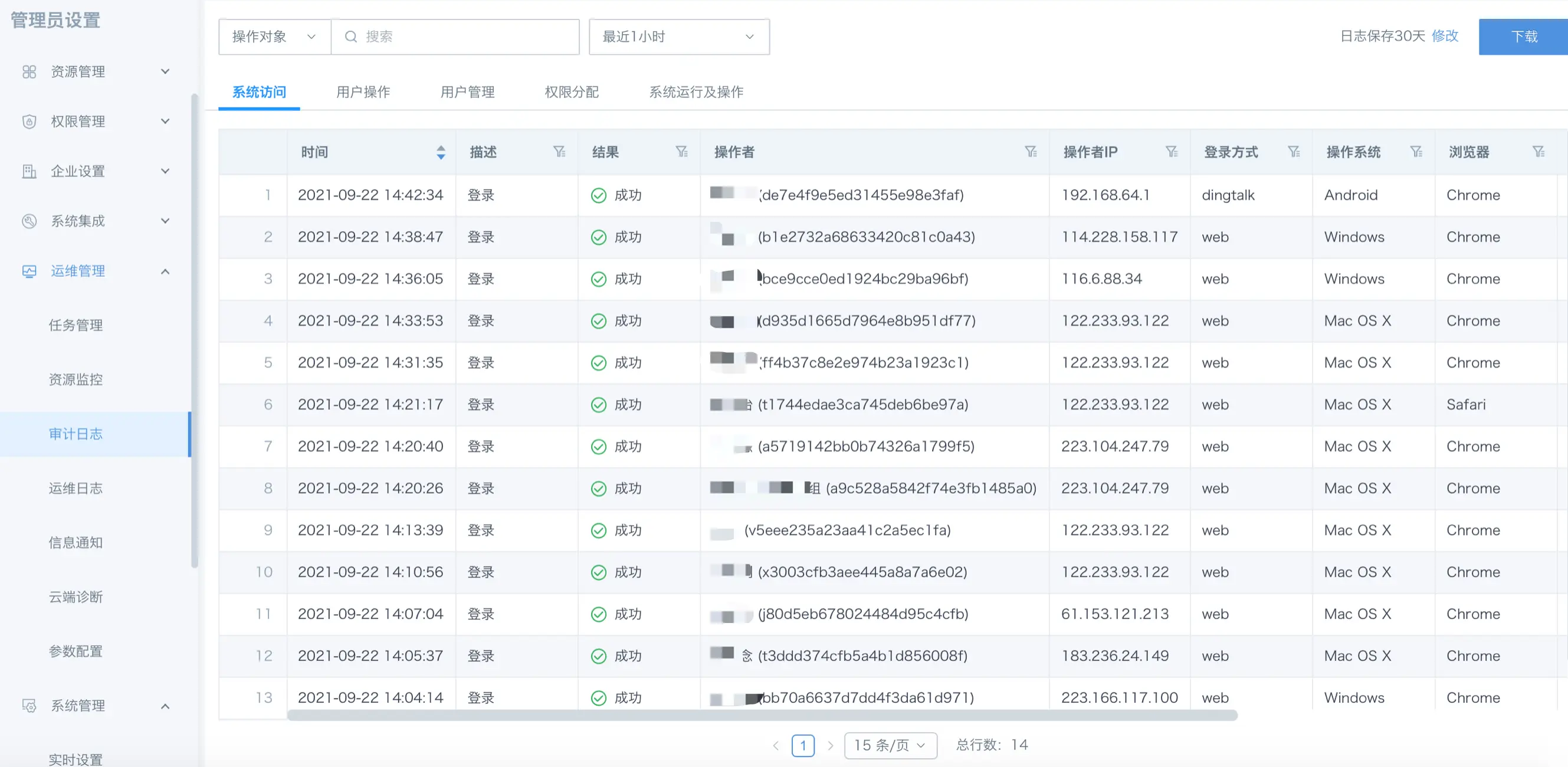Viewport: 1568px width, 767px height.
Task: Click the dingtalk login method cell
Action: click(1228, 195)
